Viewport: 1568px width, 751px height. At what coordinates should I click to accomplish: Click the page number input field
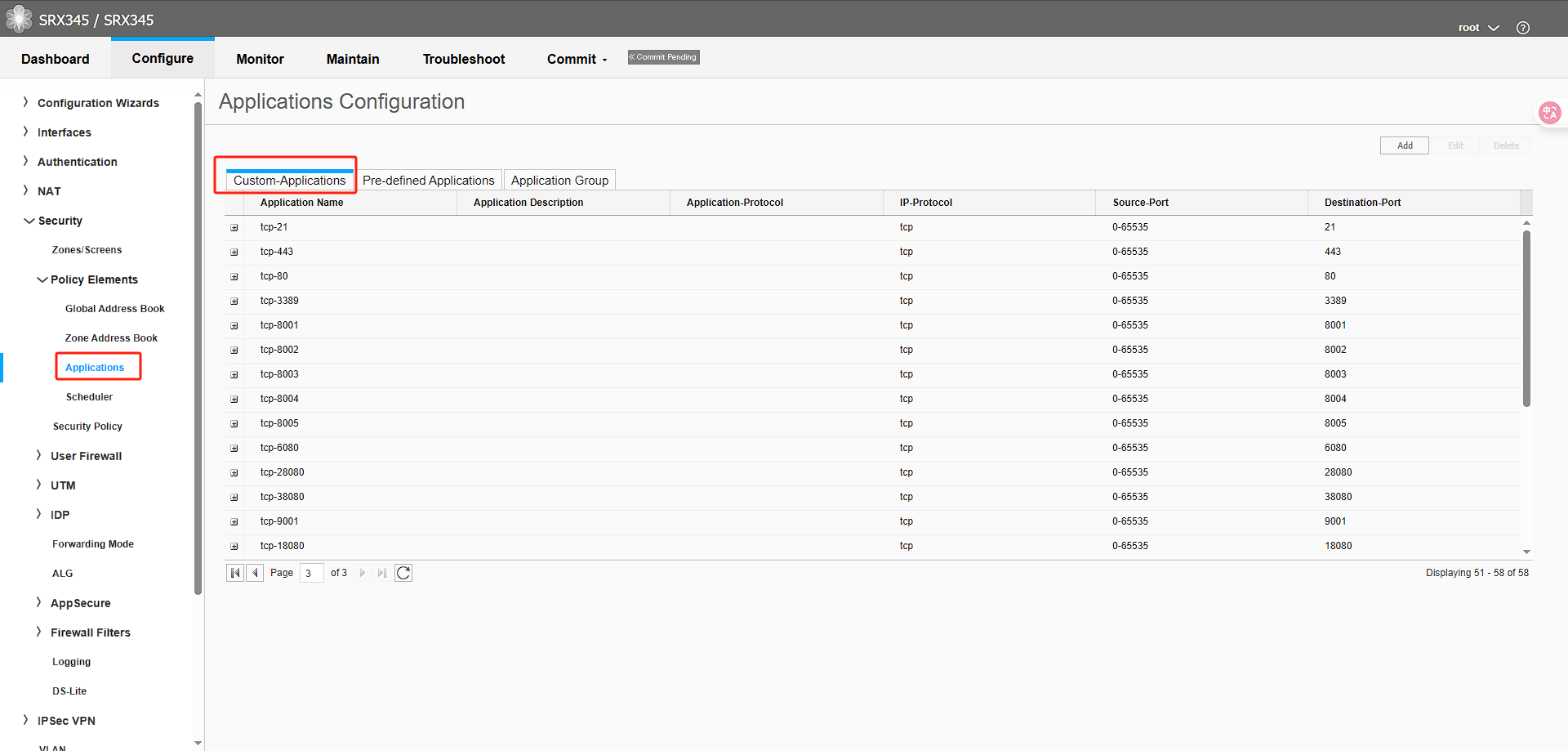click(x=310, y=572)
